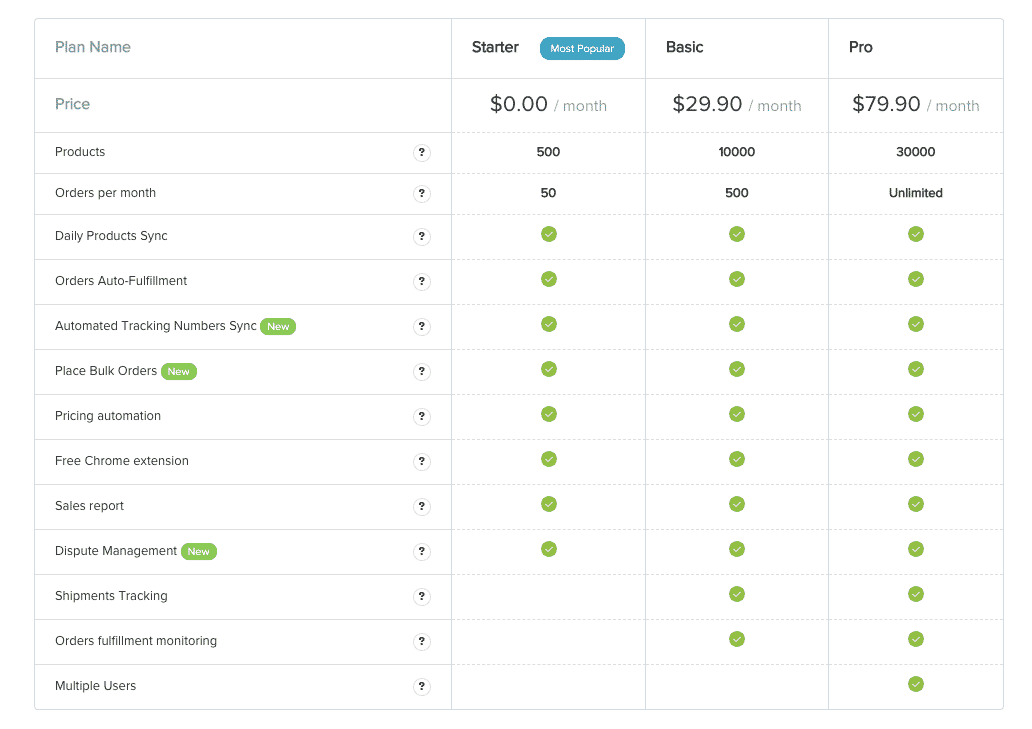Click the question mark next to Sales report
Screen dimensions: 1032x729
422,507
